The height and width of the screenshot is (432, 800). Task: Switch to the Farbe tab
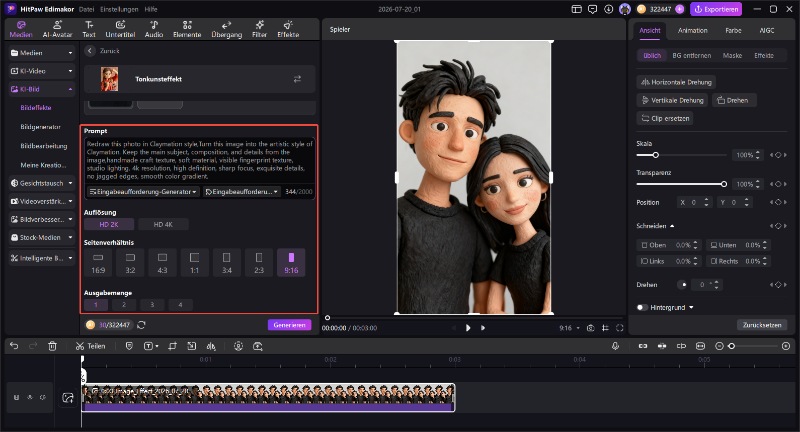(733, 31)
